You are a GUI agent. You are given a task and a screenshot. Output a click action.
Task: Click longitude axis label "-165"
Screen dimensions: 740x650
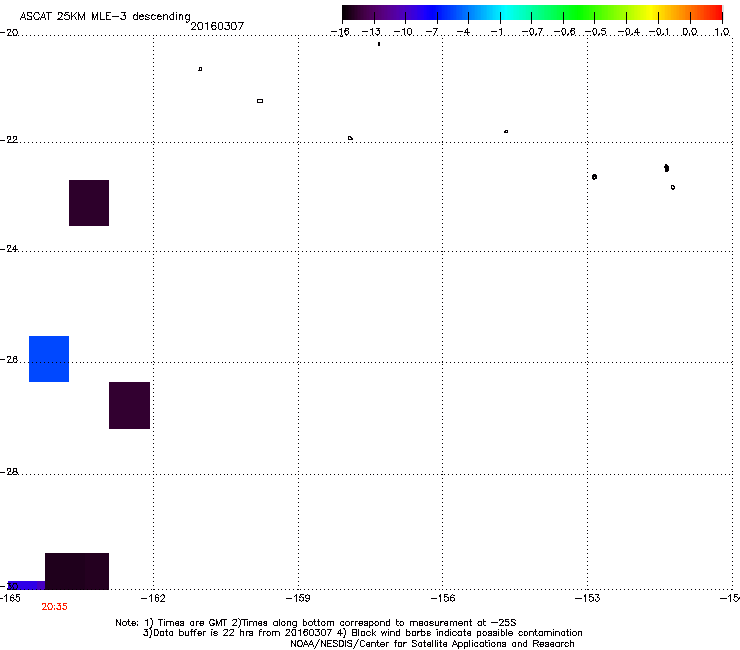[x=10, y=598]
